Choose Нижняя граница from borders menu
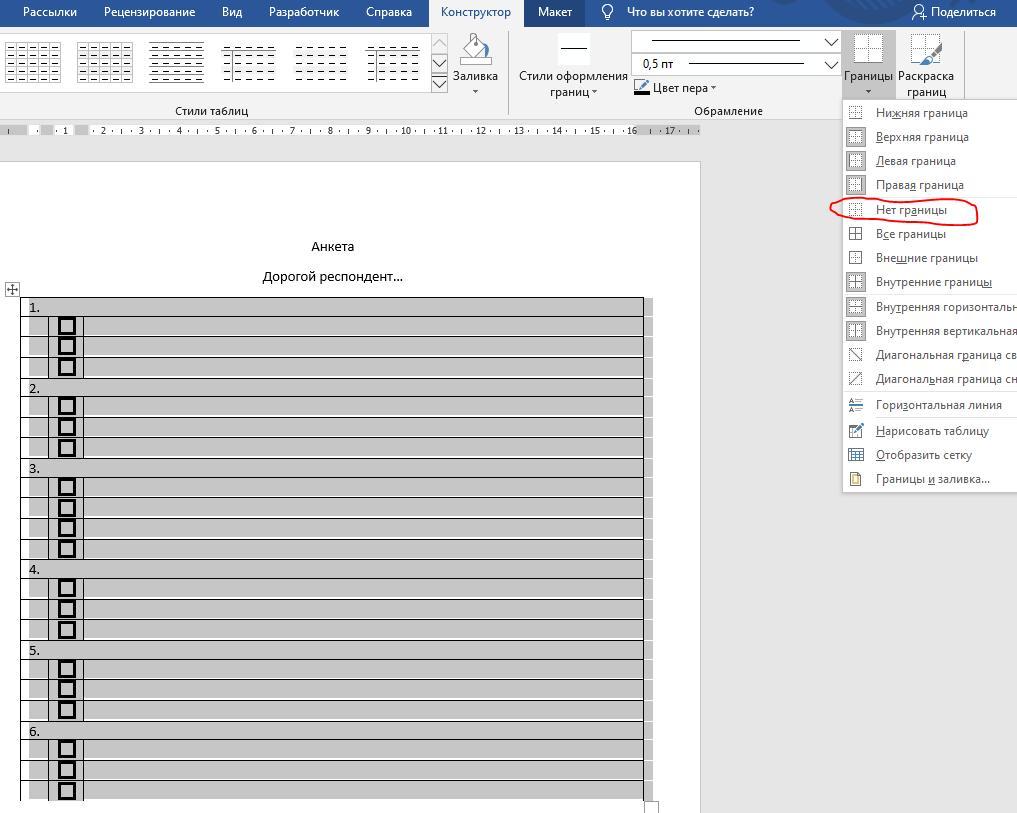Screen dimensions: 1017x813 pos(929,113)
